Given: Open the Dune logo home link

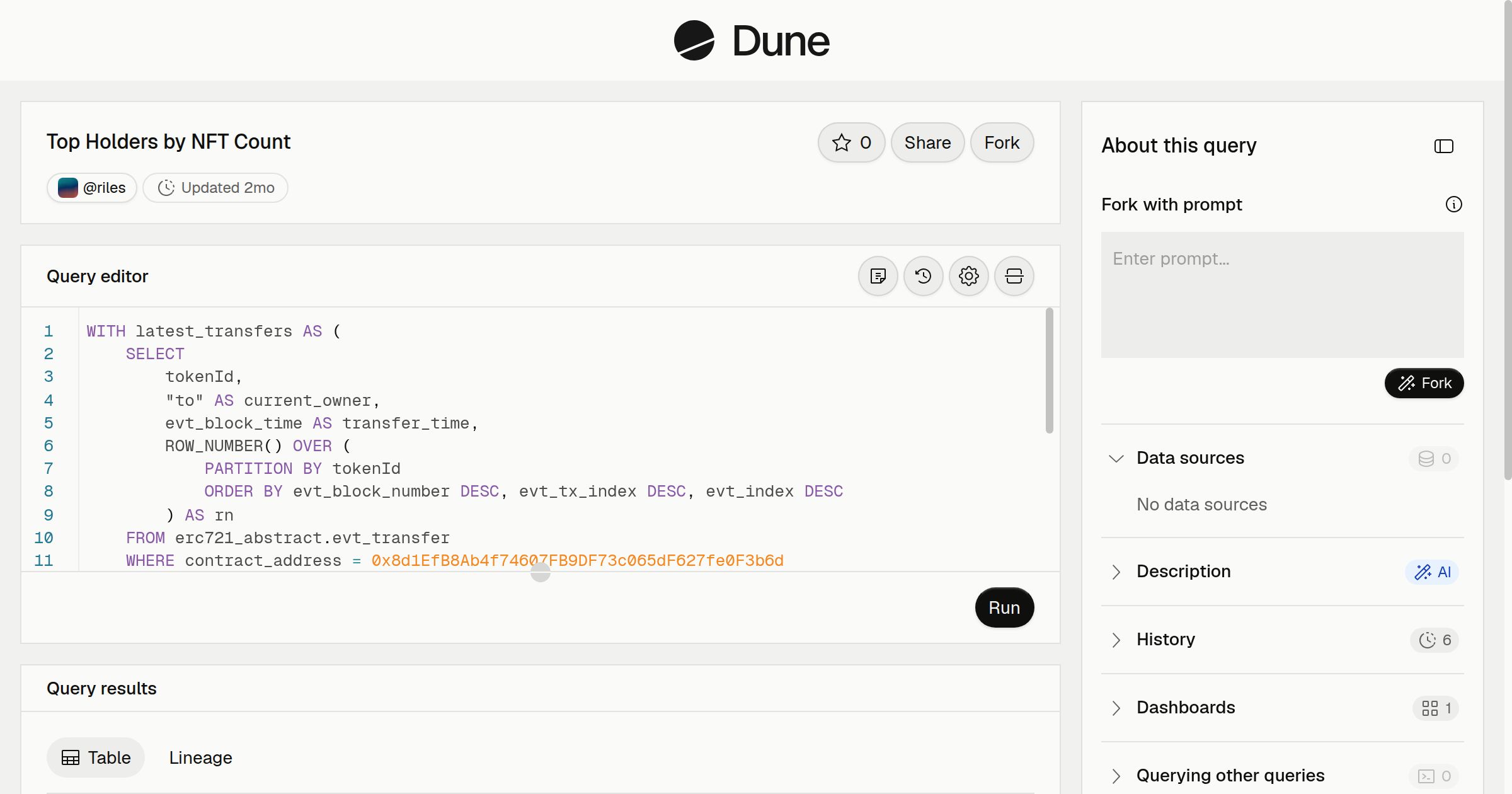Looking at the screenshot, I should 752,40.
